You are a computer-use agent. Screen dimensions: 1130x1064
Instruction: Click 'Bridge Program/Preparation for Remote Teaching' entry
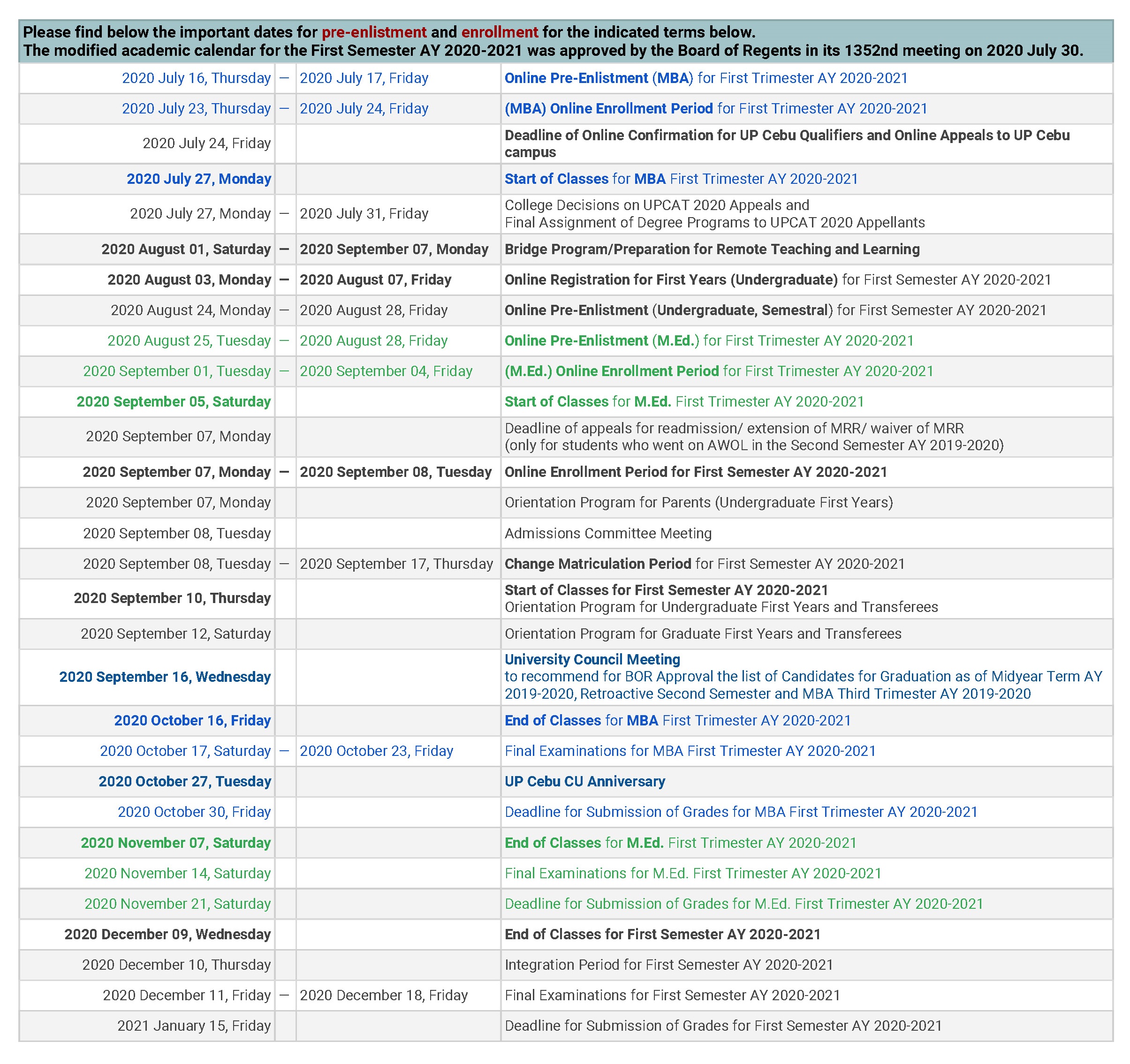(x=712, y=249)
